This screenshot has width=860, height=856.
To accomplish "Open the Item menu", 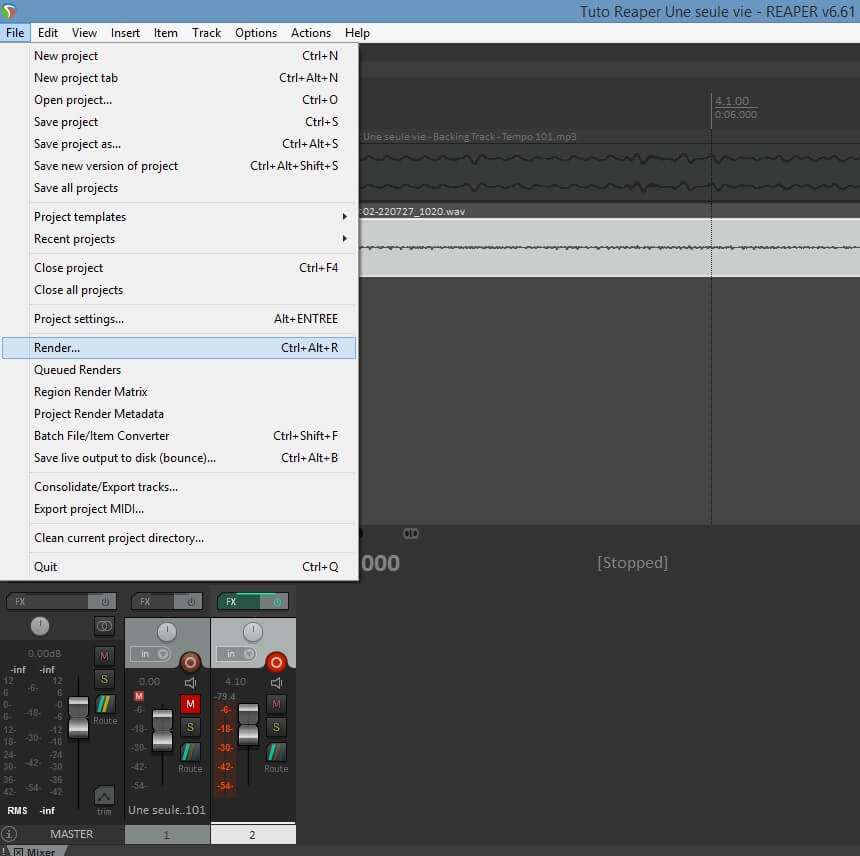I will 165,33.
